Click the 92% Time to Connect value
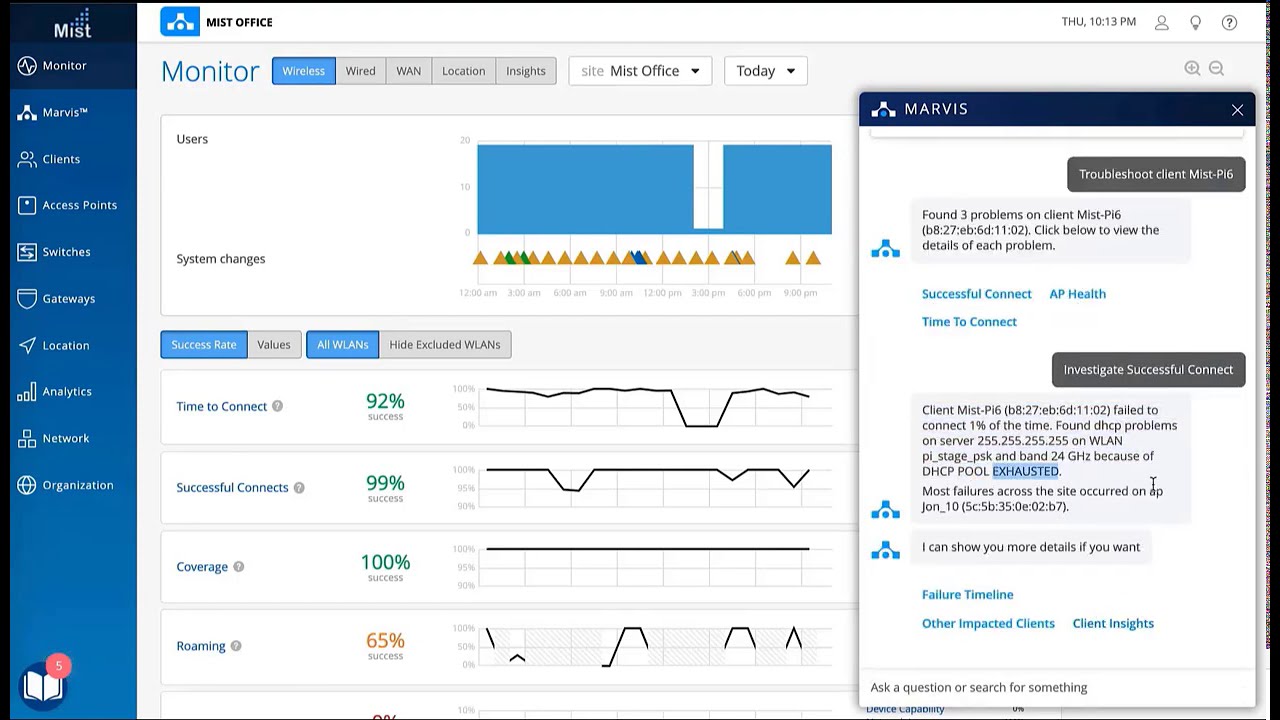The width and height of the screenshot is (1280, 720). [x=385, y=400]
